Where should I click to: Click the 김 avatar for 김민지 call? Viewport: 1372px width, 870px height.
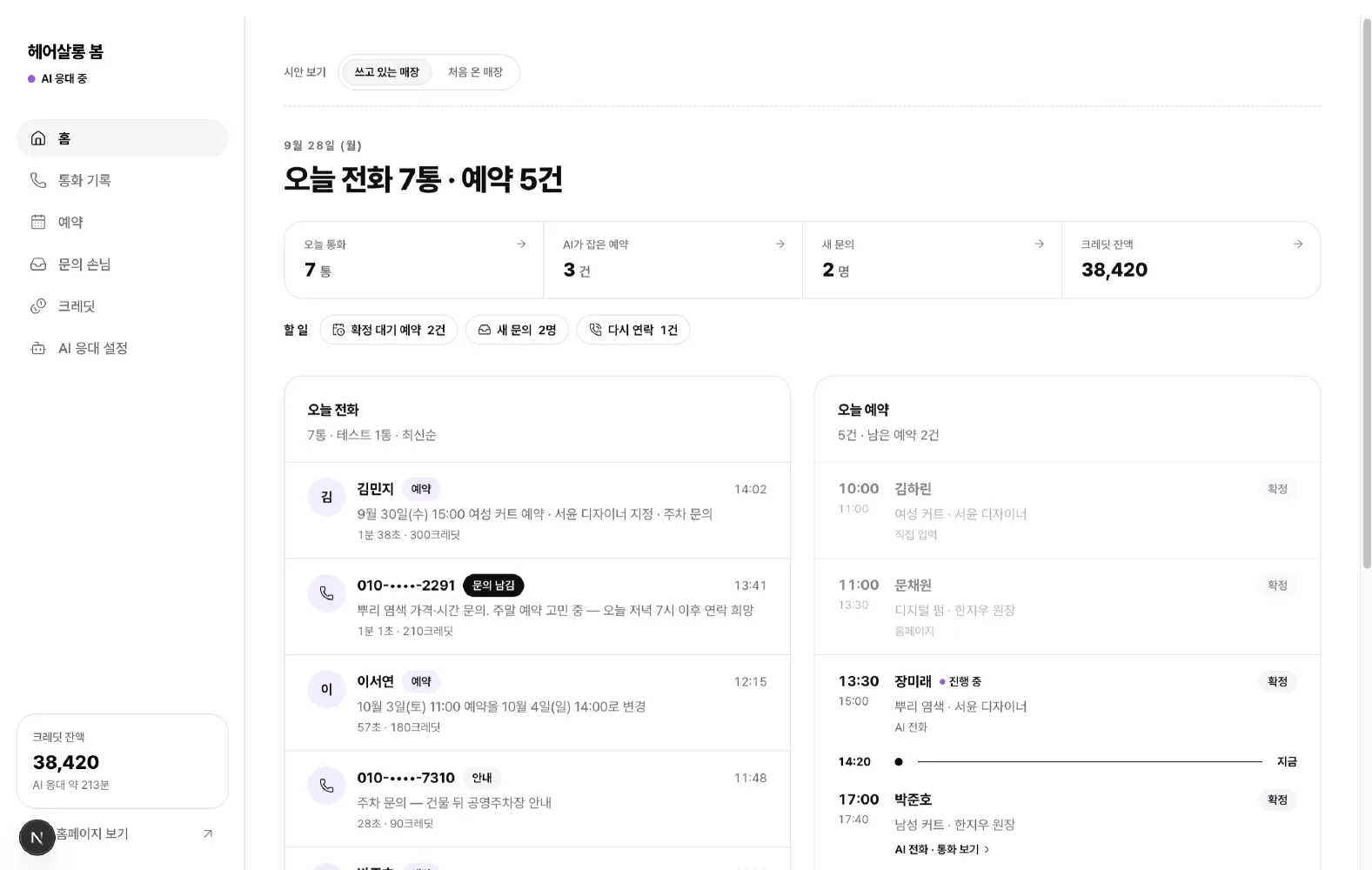pos(326,497)
